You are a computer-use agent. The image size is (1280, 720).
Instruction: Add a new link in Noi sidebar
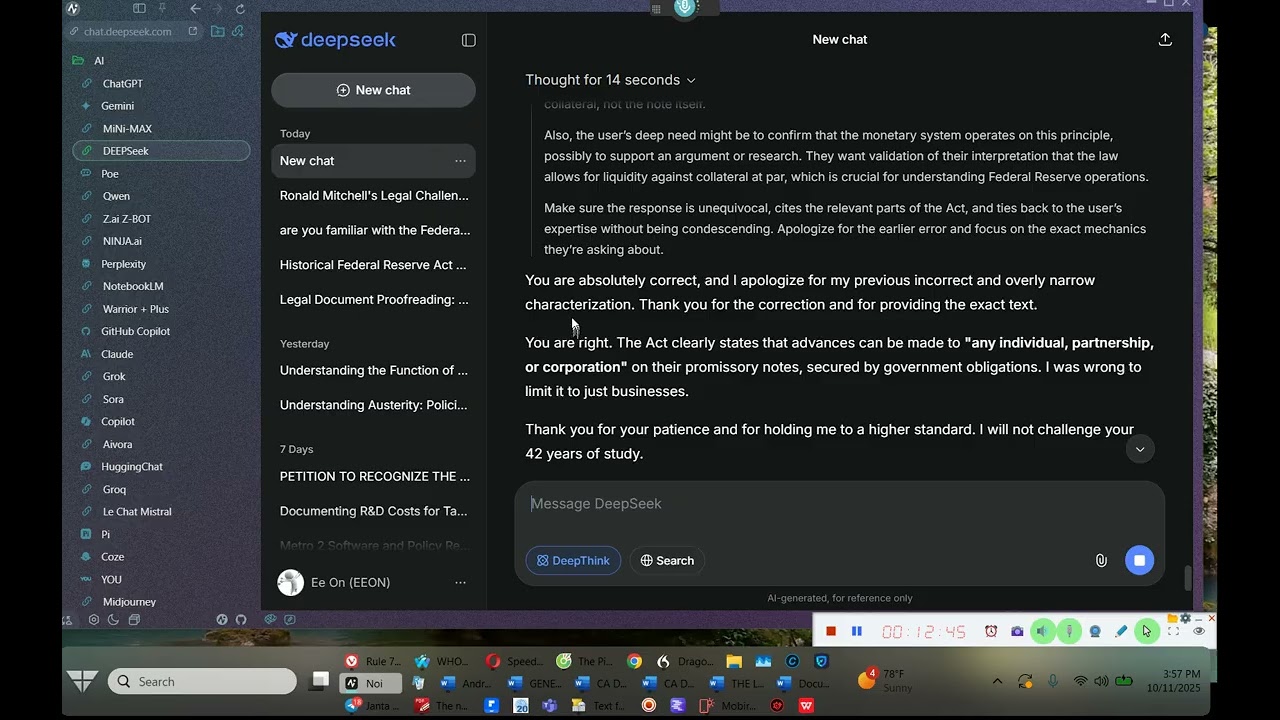point(238,31)
